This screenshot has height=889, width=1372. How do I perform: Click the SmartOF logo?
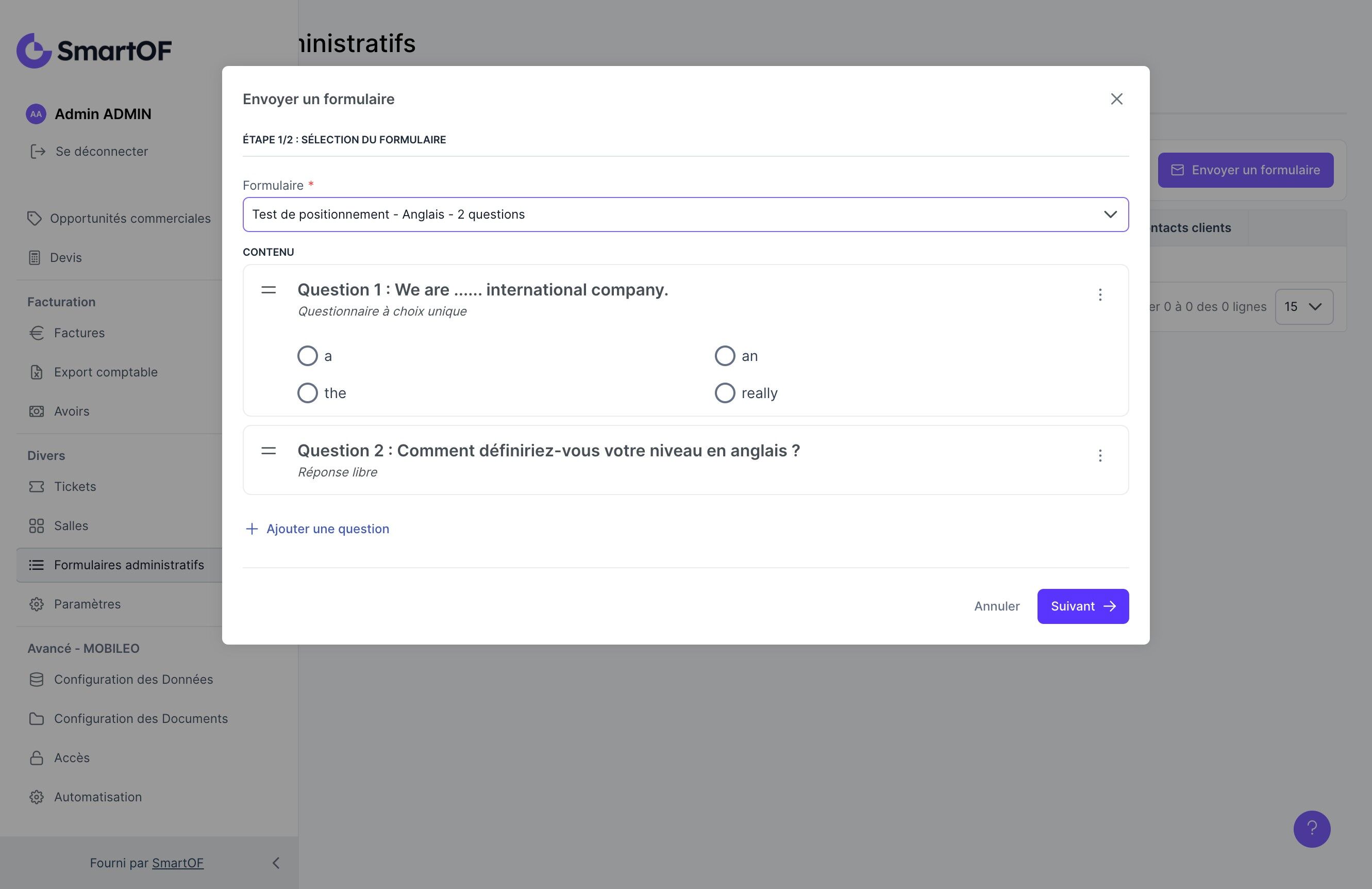[94, 50]
